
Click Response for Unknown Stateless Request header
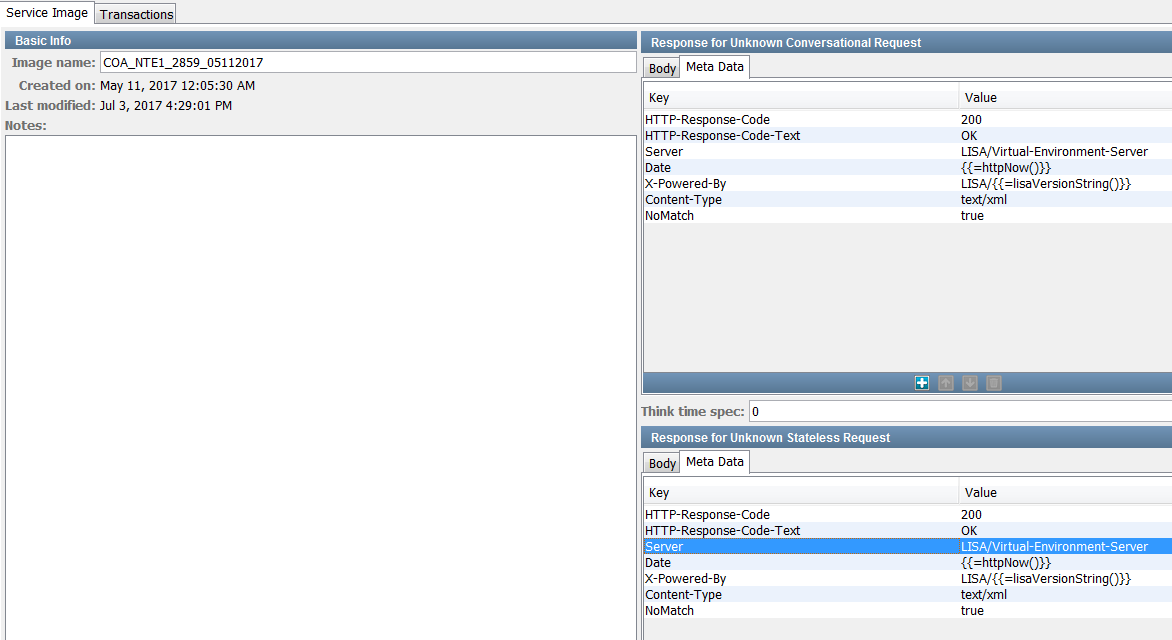(907, 437)
